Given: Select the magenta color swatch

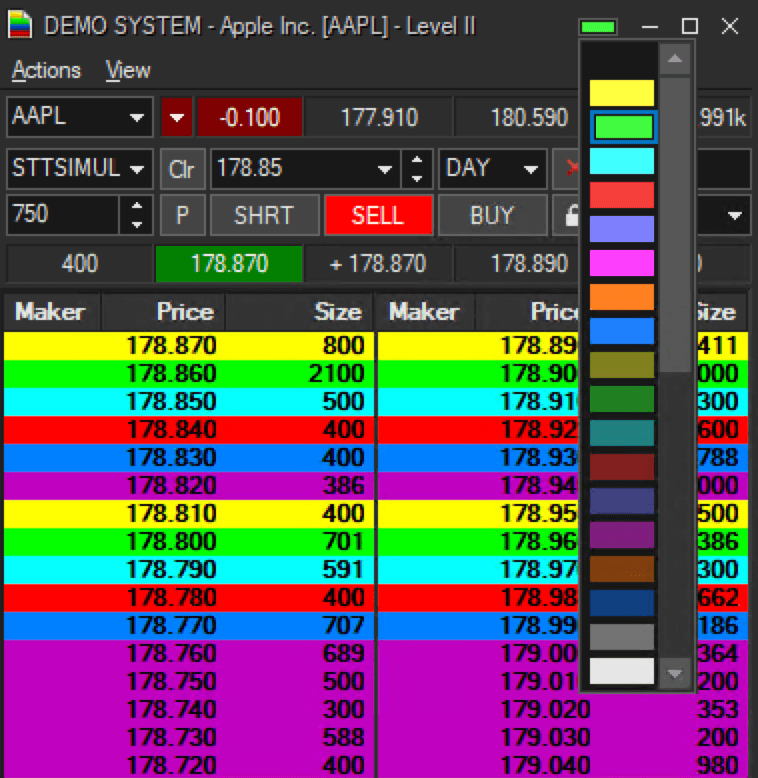Looking at the screenshot, I should (622, 263).
